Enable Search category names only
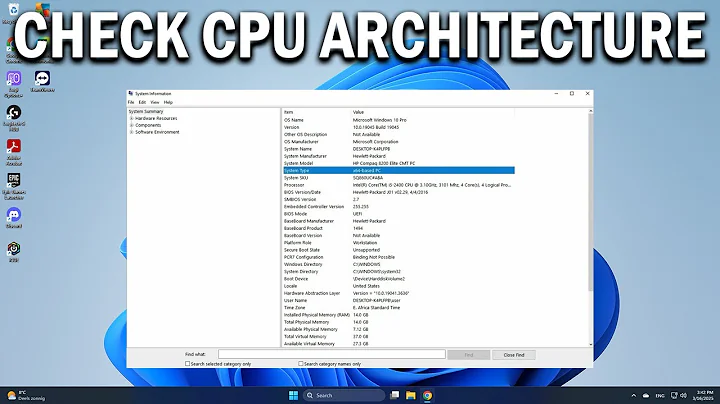The image size is (720, 404). (301, 364)
